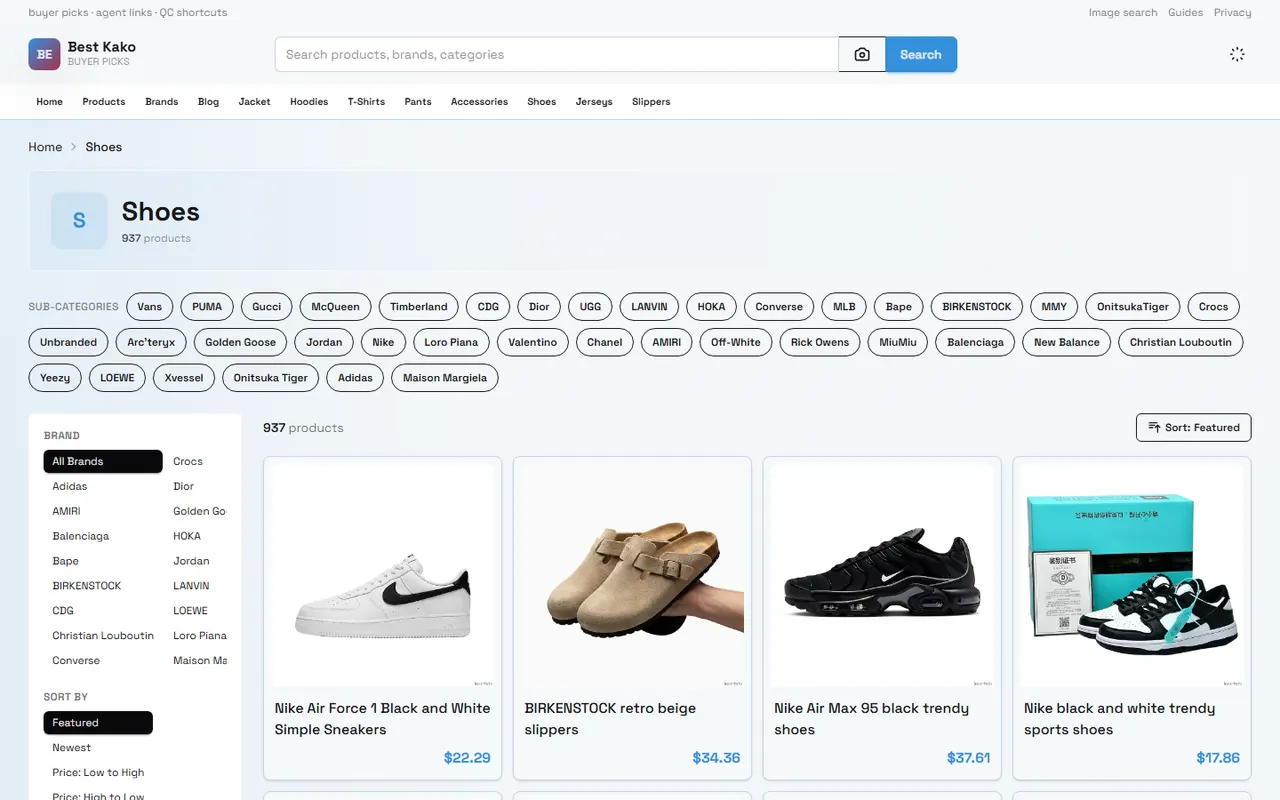Open the Hoodies navigation item
1280x800 pixels.
click(x=309, y=102)
